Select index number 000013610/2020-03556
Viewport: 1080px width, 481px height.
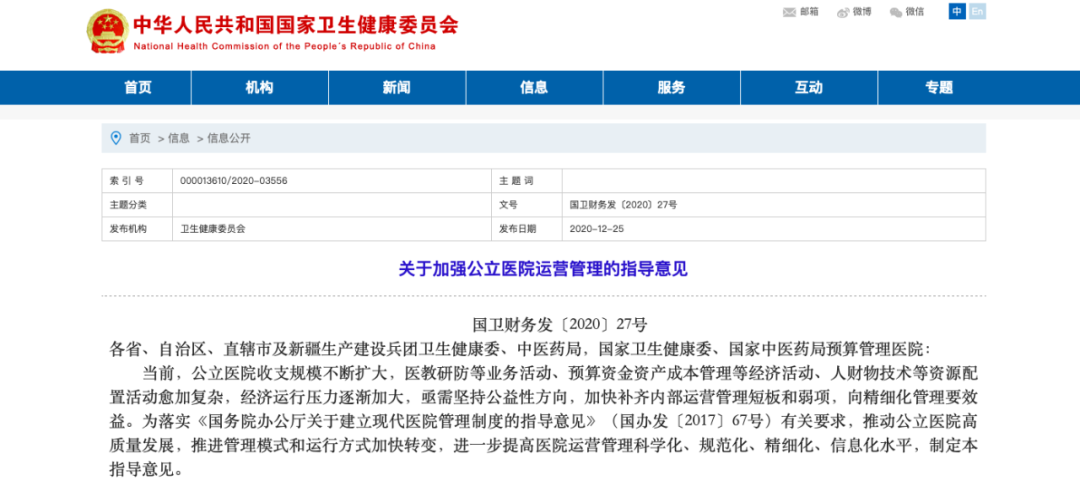pos(233,181)
